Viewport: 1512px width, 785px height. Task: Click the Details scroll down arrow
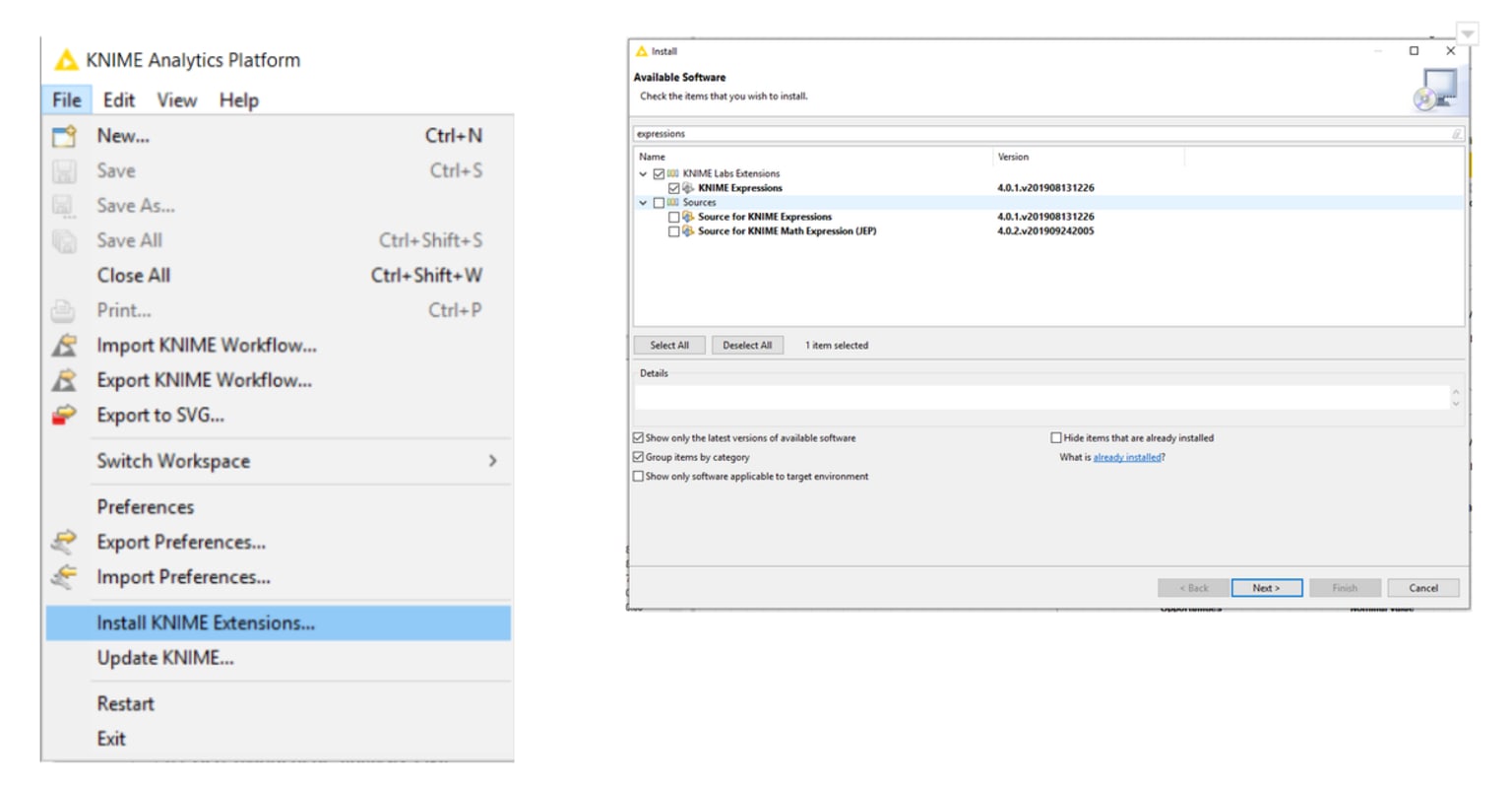coord(1456,405)
